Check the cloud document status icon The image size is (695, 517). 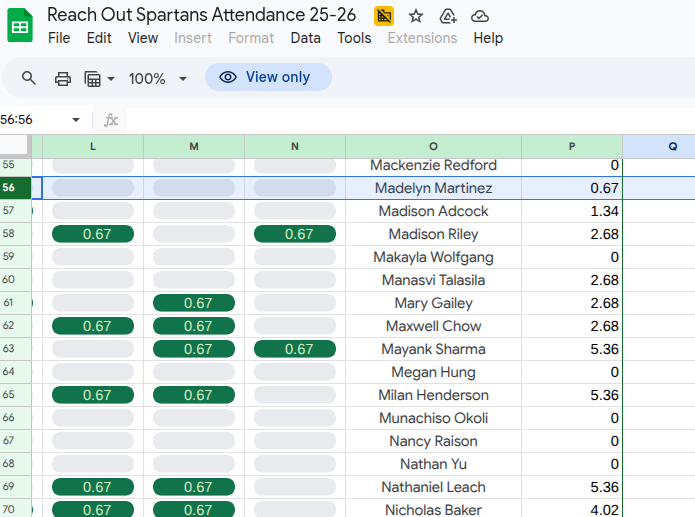(480, 15)
